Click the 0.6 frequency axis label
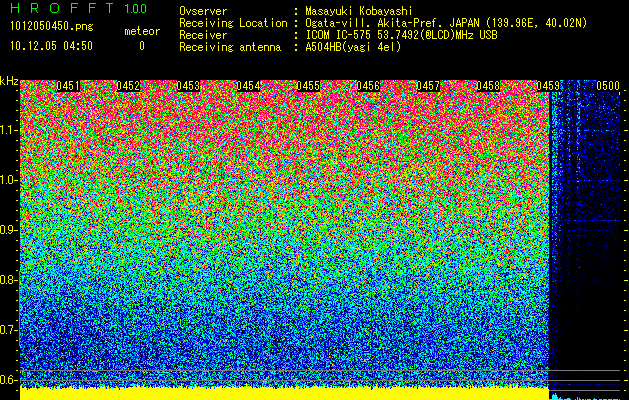629x400 pixels. [x=8, y=380]
